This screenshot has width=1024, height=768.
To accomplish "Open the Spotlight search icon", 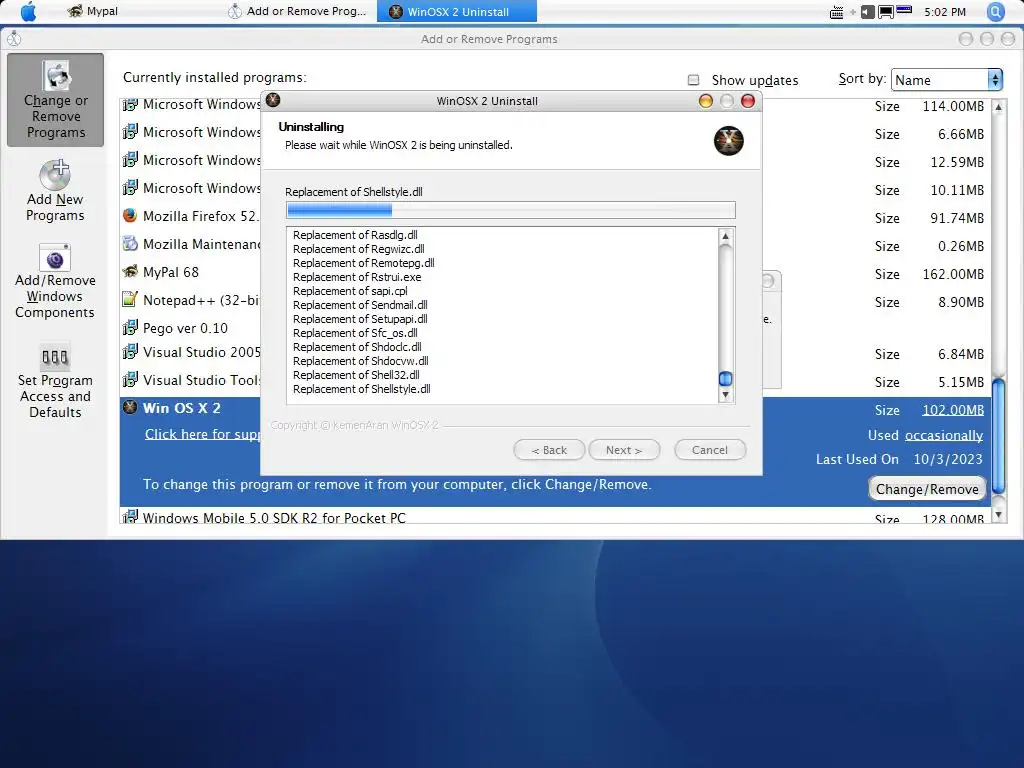I will (995, 11).
